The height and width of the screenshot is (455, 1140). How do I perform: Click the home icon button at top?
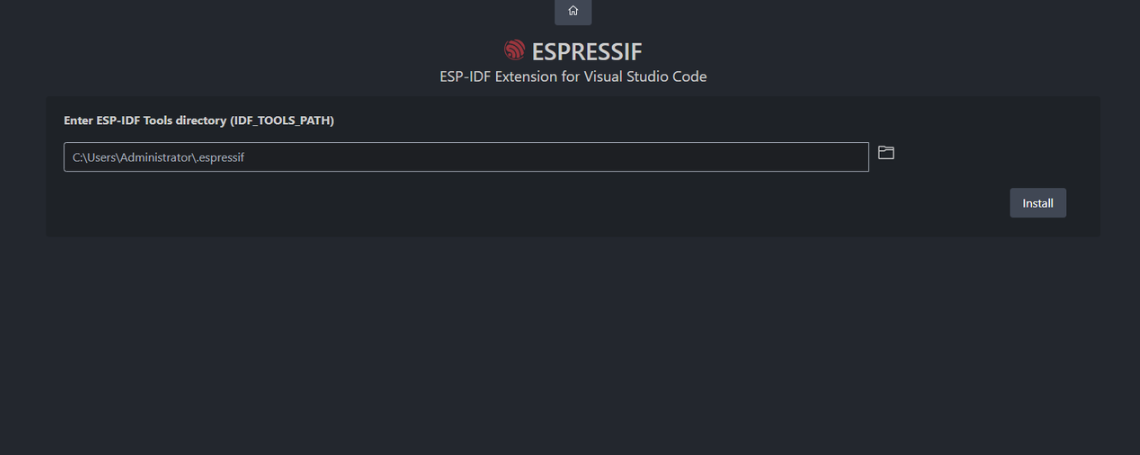[573, 11]
